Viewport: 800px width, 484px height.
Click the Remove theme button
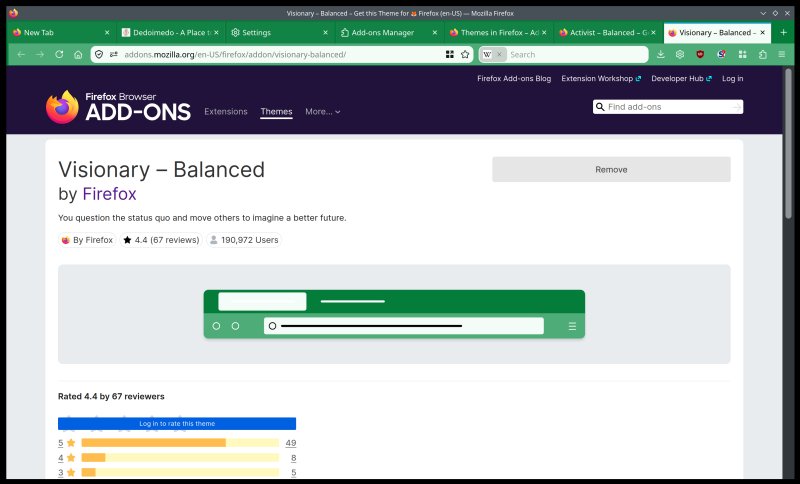pos(611,169)
